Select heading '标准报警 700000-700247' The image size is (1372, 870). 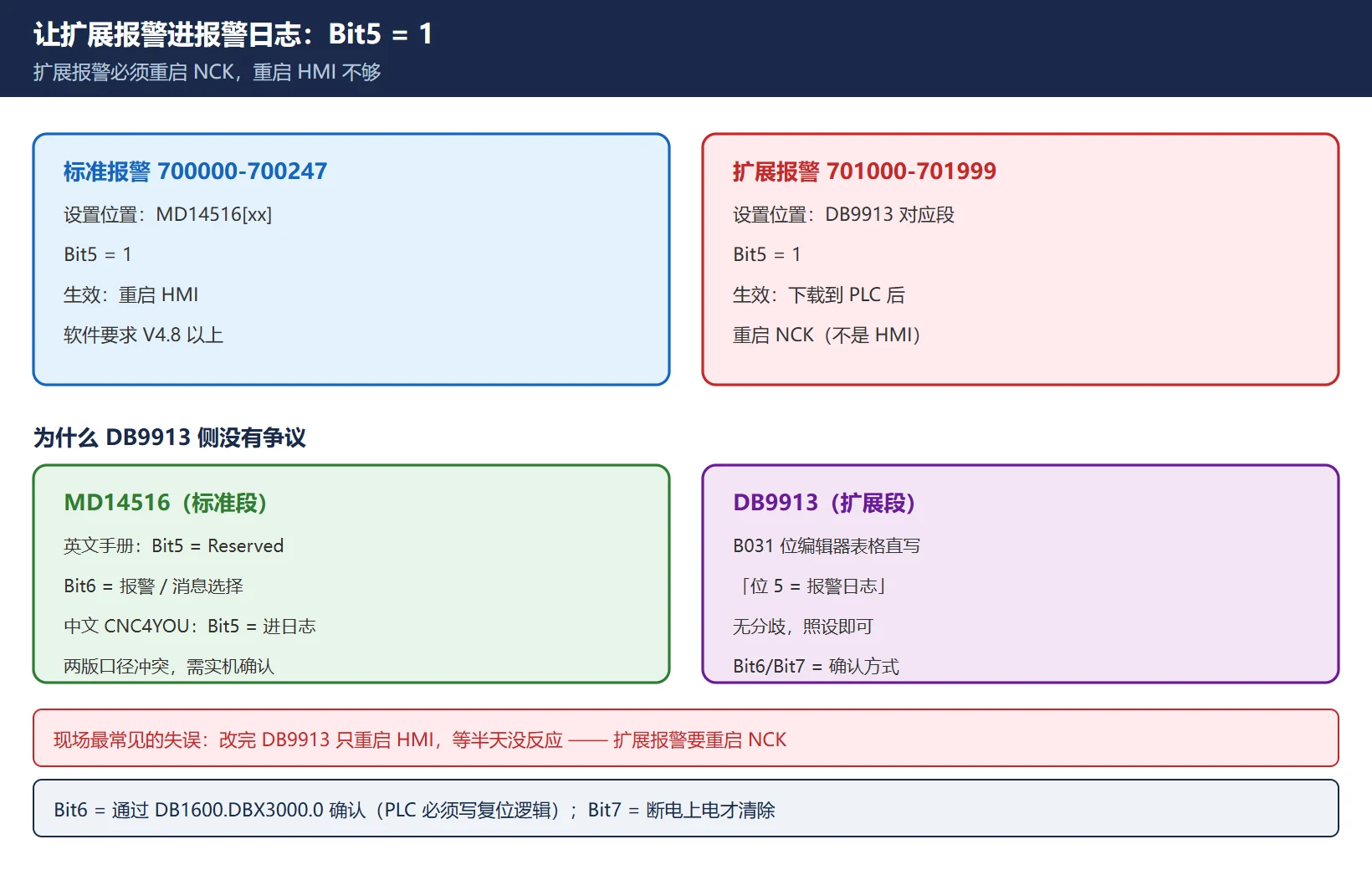pyautogui.click(x=195, y=171)
